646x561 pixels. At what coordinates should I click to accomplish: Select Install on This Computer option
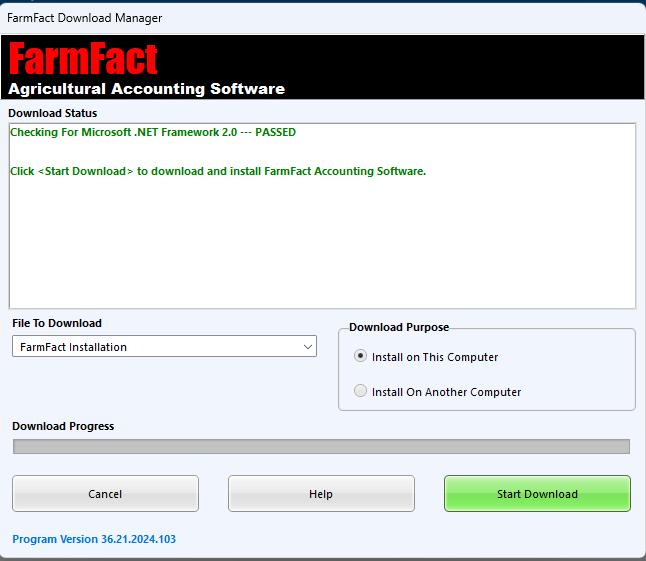click(x=361, y=357)
